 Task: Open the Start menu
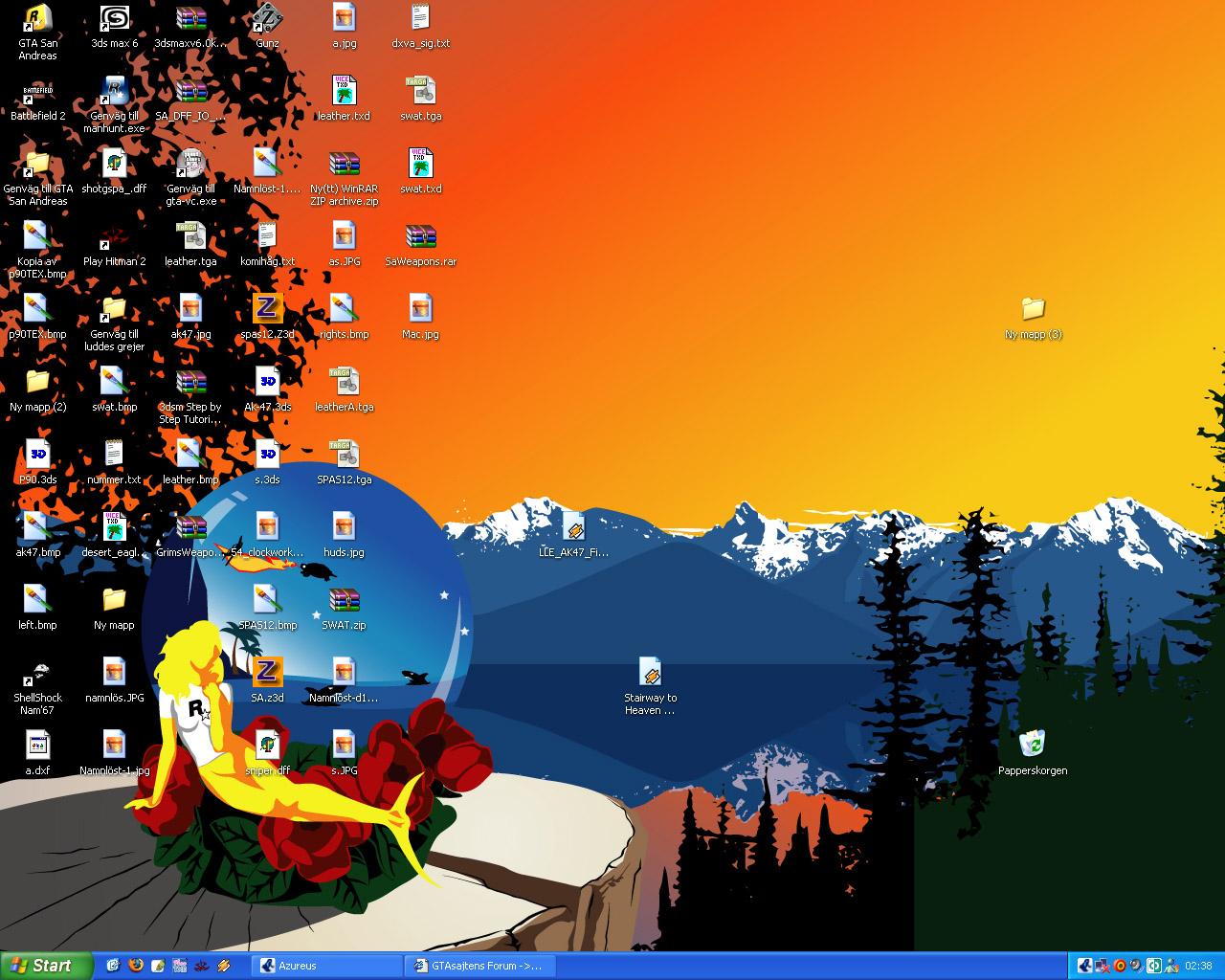click(46, 966)
